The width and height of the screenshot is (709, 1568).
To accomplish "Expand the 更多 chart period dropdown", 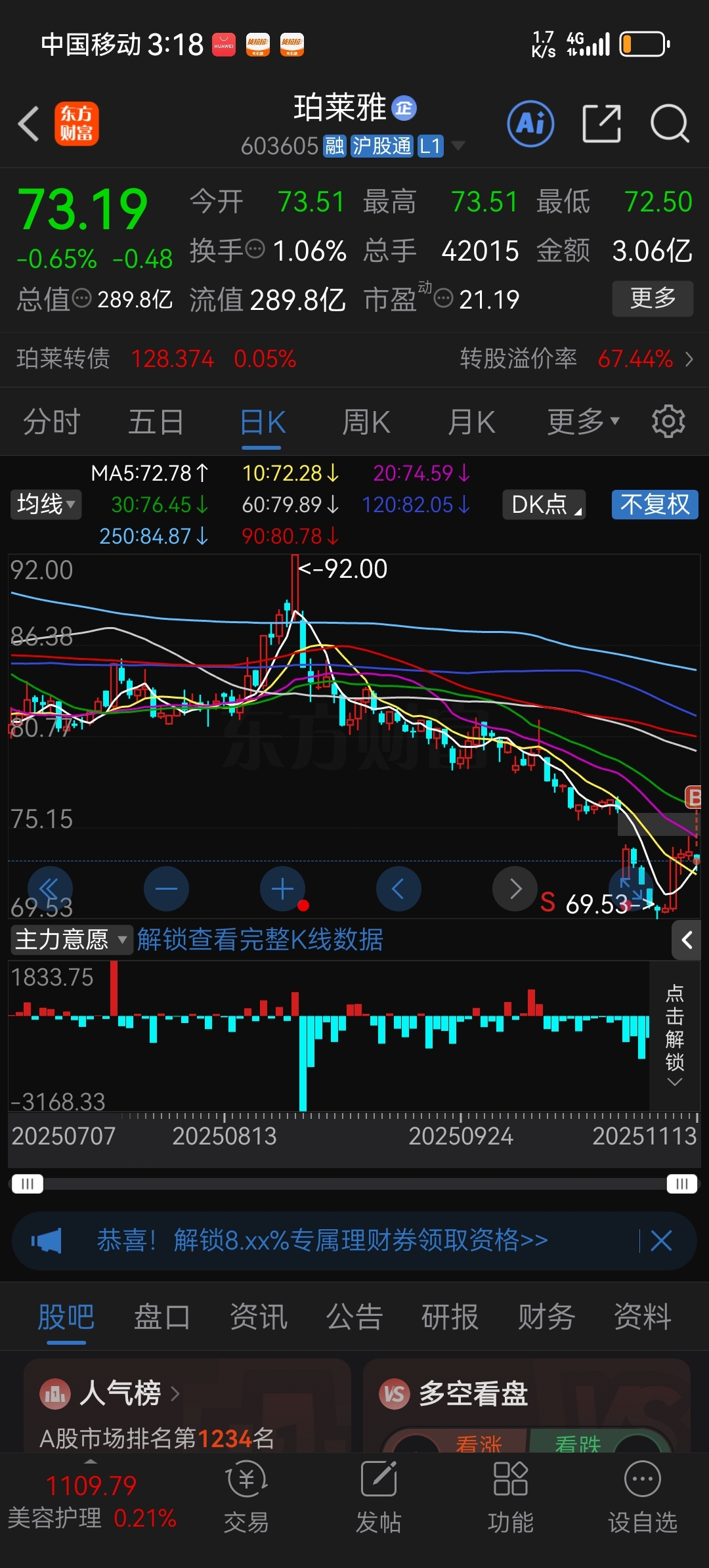I will pos(583,422).
